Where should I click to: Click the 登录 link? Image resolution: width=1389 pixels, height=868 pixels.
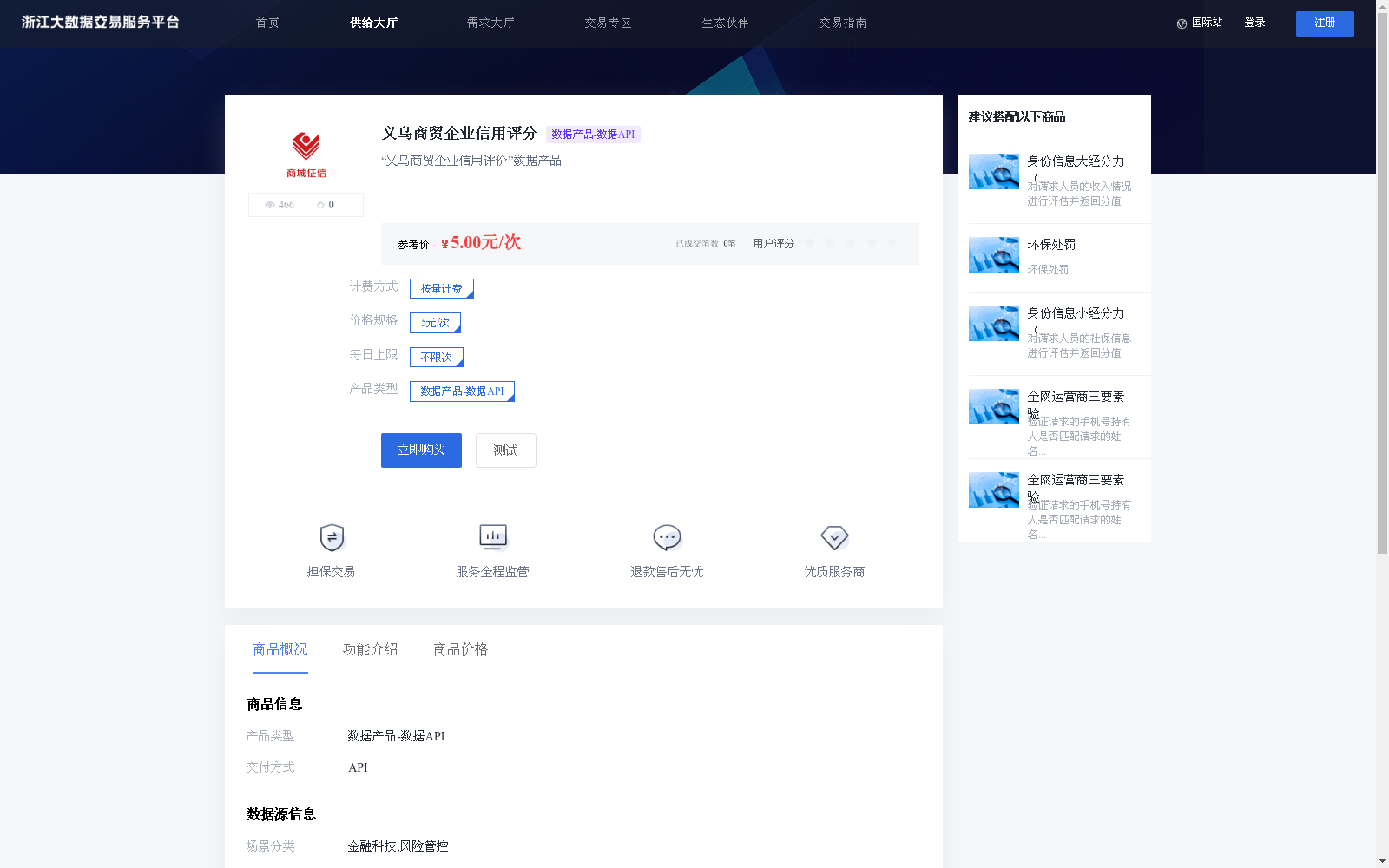(1254, 23)
